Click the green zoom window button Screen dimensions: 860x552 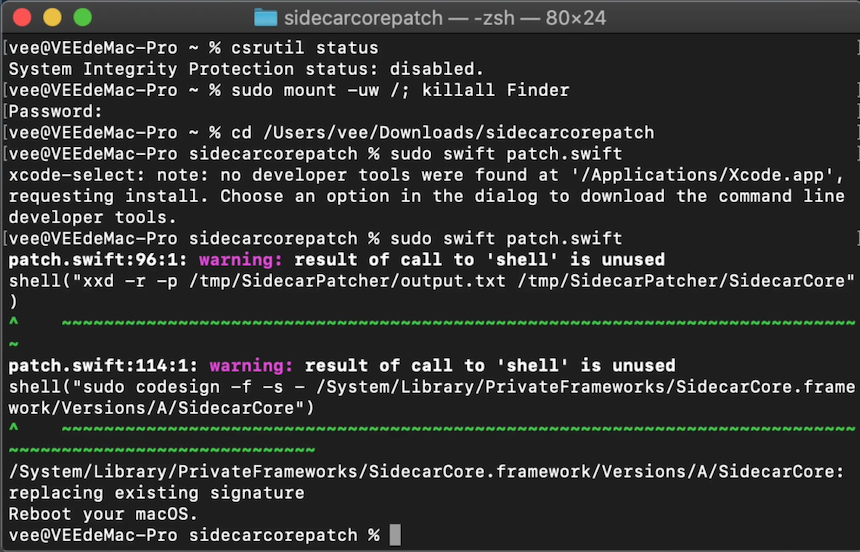(83, 17)
